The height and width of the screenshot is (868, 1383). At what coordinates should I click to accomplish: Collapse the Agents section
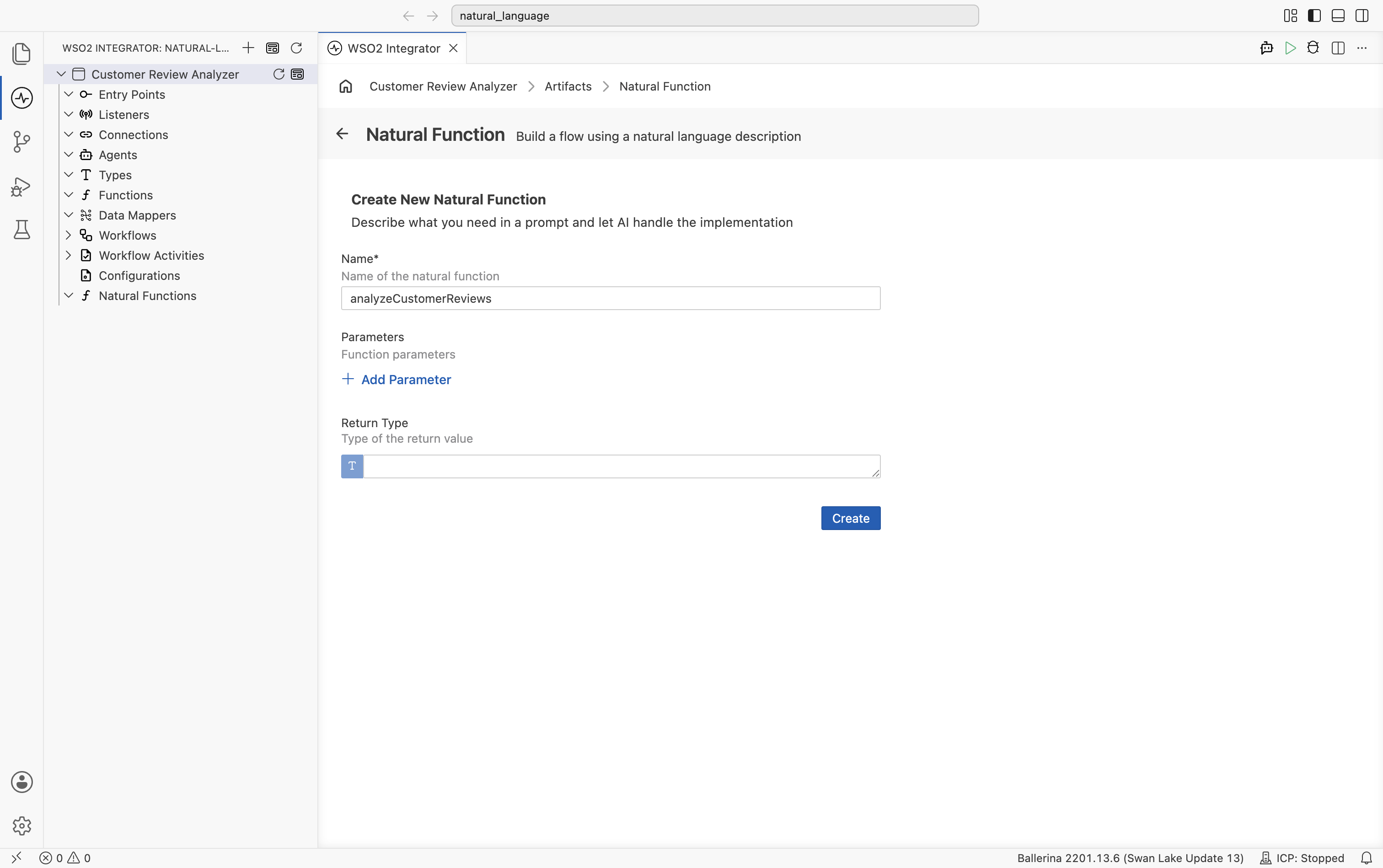68,155
